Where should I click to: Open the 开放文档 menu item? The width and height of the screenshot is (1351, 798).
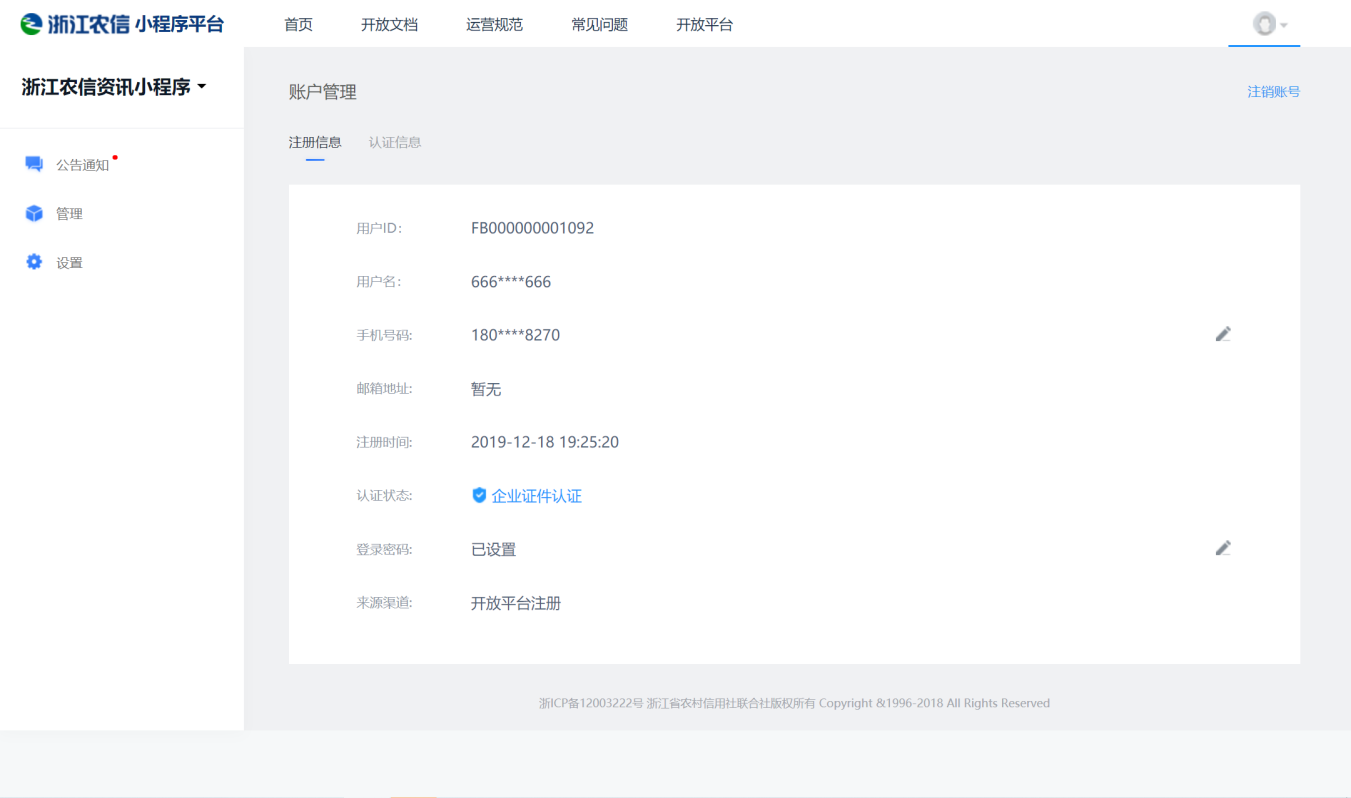[x=389, y=25]
